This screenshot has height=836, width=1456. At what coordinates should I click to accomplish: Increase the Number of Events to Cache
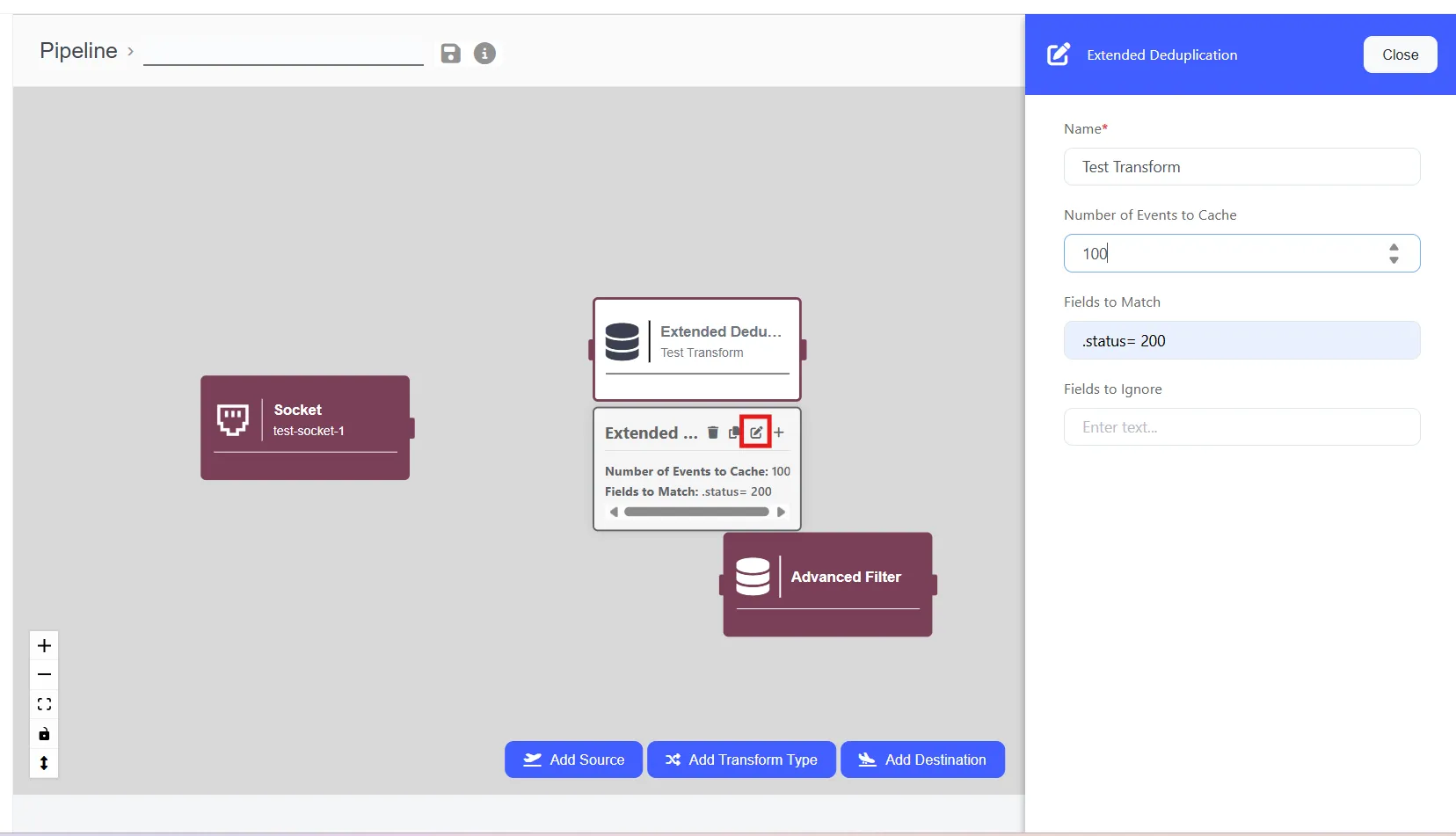1394,247
